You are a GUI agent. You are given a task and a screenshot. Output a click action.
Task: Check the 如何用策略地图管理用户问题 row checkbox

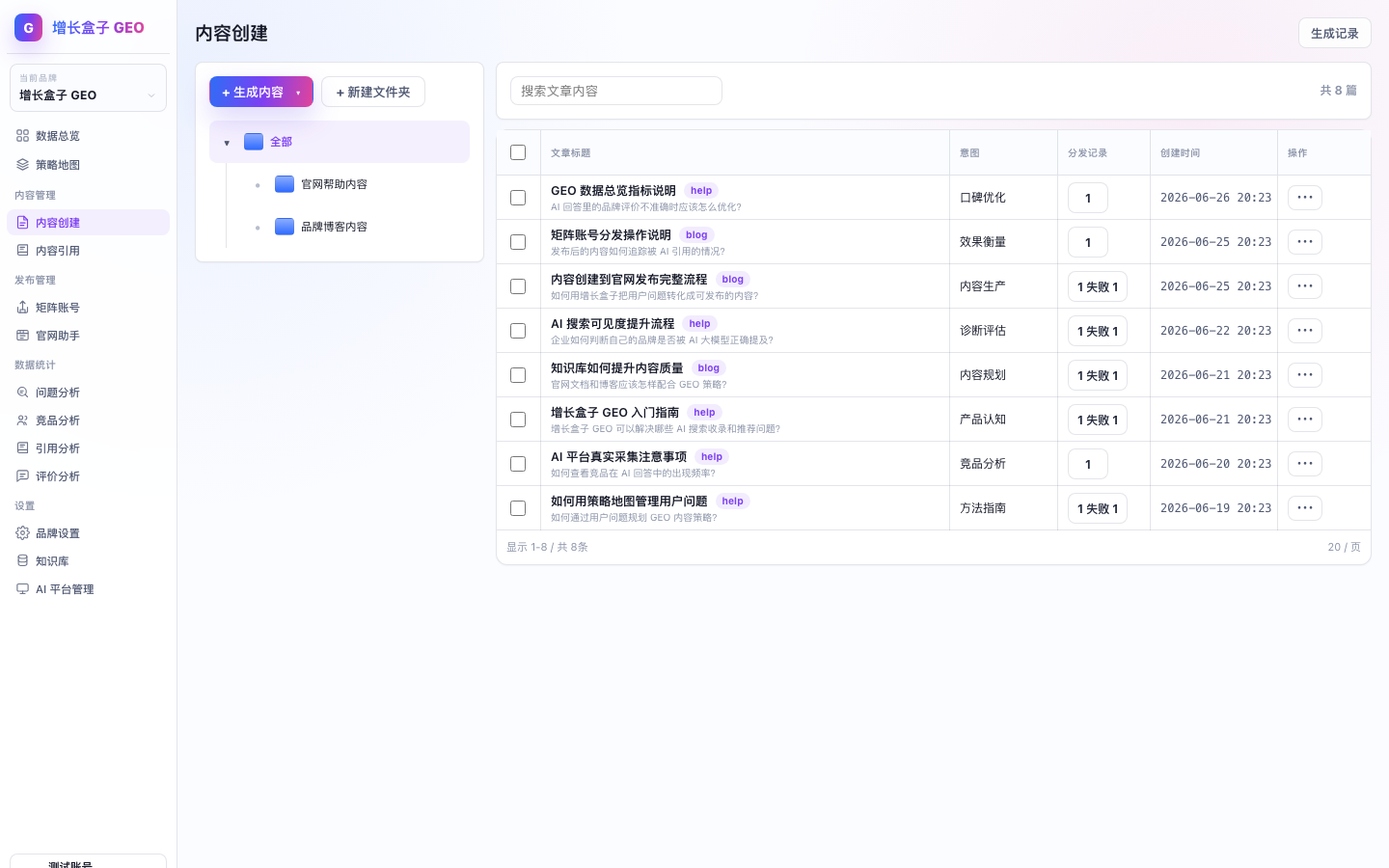[518, 508]
